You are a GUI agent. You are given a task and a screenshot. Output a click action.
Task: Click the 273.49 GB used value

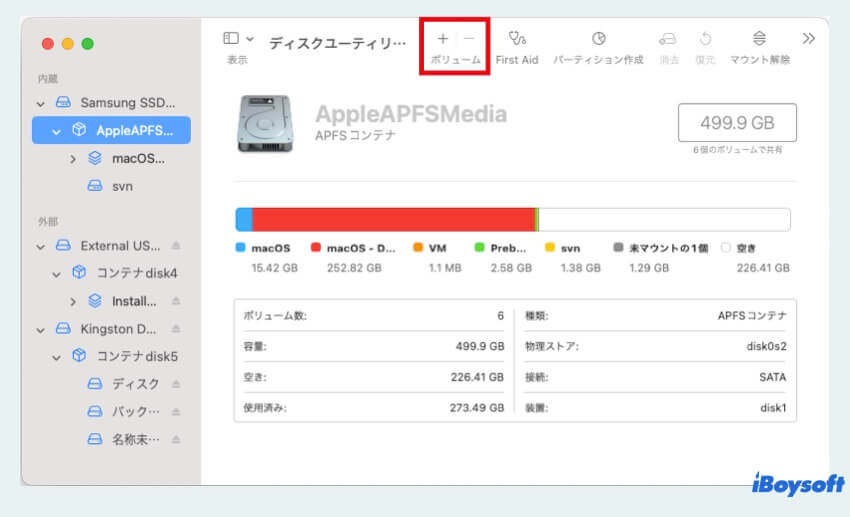click(x=476, y=408)
